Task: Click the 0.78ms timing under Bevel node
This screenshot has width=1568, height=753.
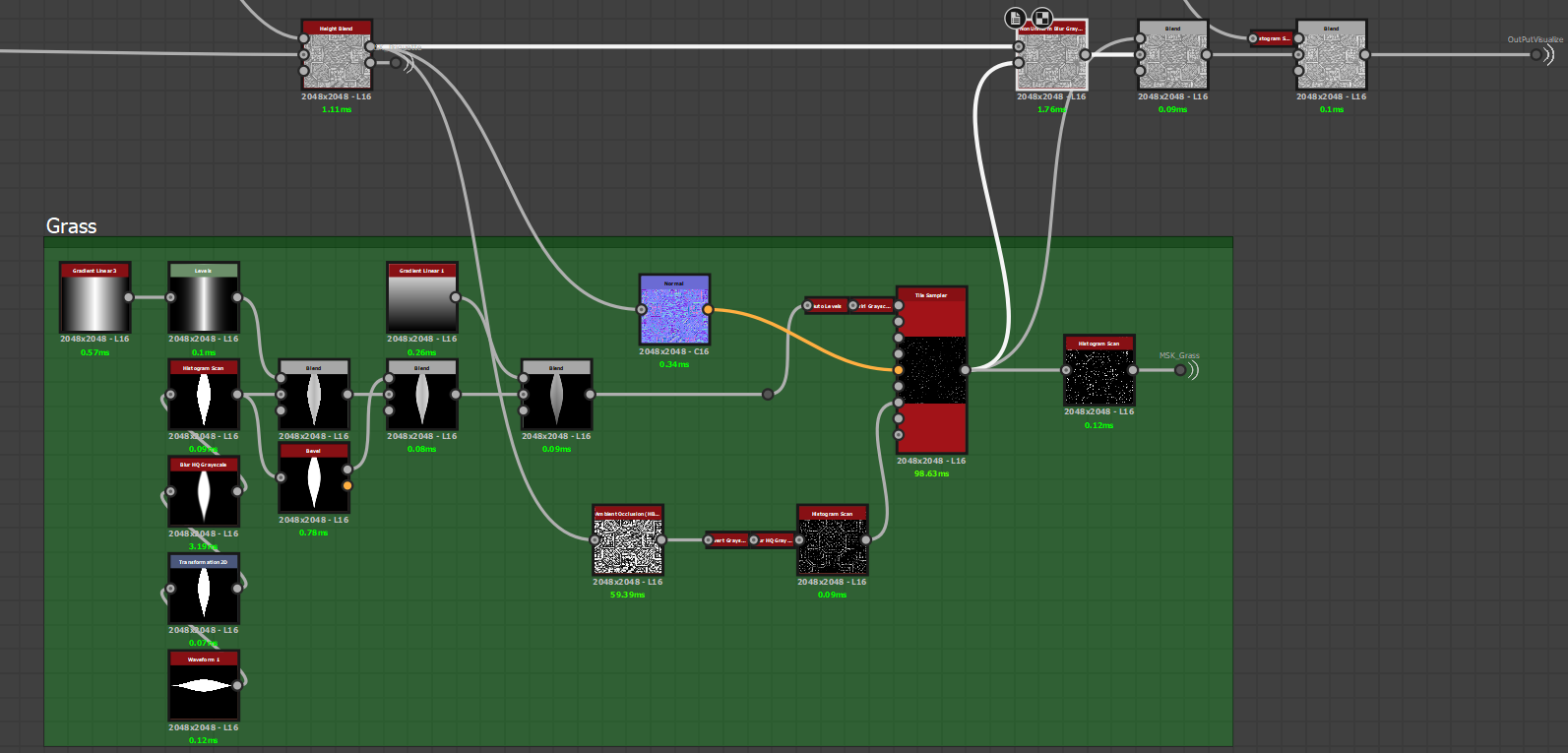Action: [313, 533]
